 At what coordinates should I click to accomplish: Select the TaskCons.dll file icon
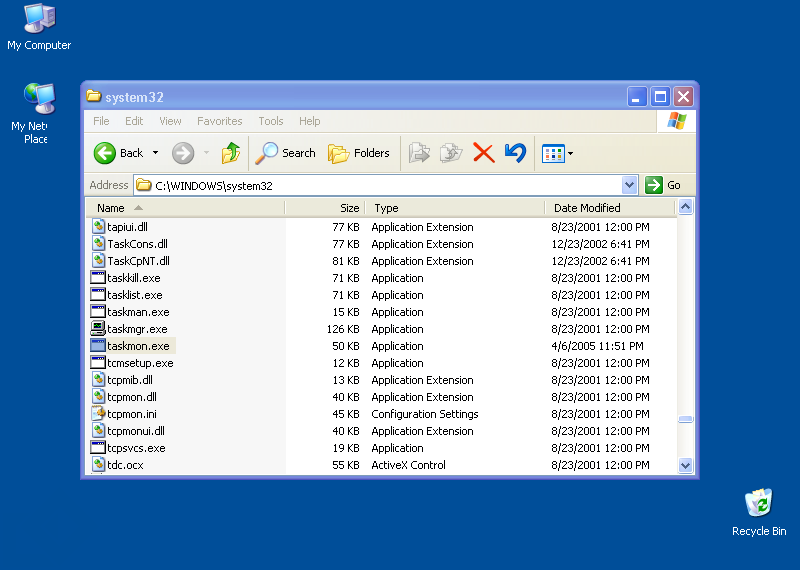98,243
